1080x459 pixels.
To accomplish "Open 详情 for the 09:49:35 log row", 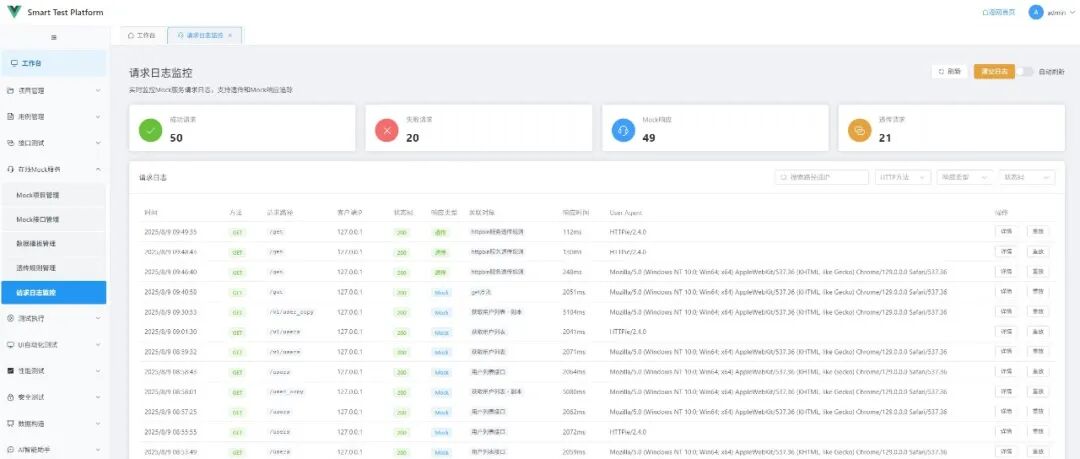I will click(1006, 232).
